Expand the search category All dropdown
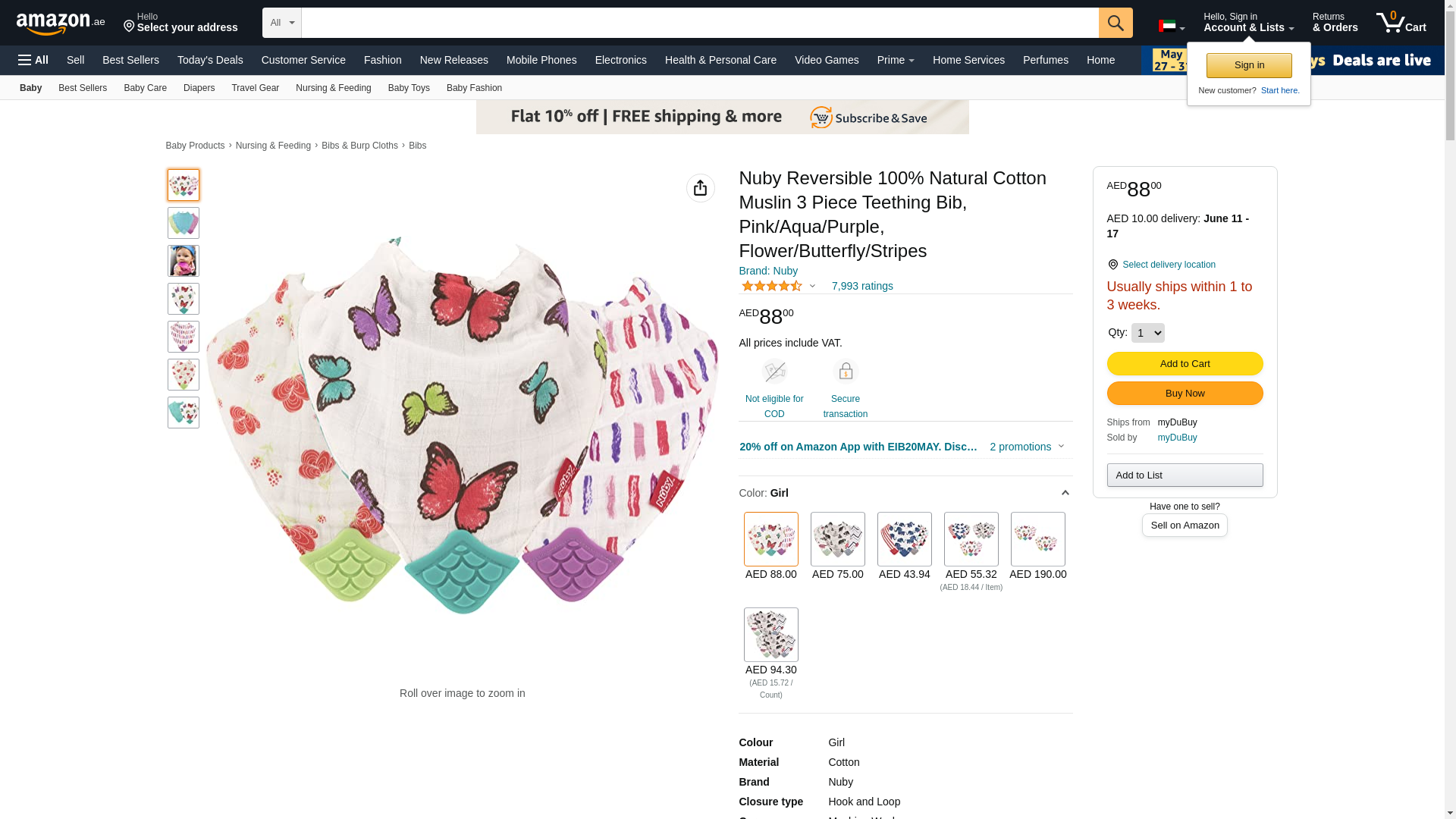The width and height of the screenshot is (1456, 819). pos(281,23)
